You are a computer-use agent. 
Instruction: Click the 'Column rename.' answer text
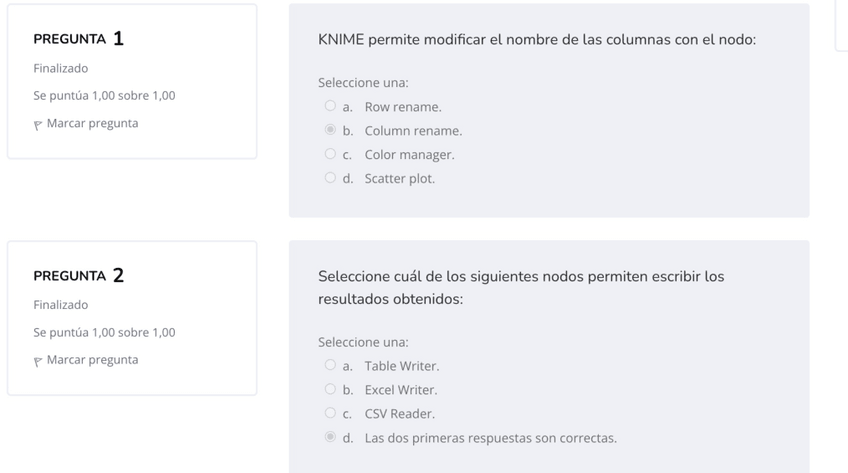click(413, 131)
